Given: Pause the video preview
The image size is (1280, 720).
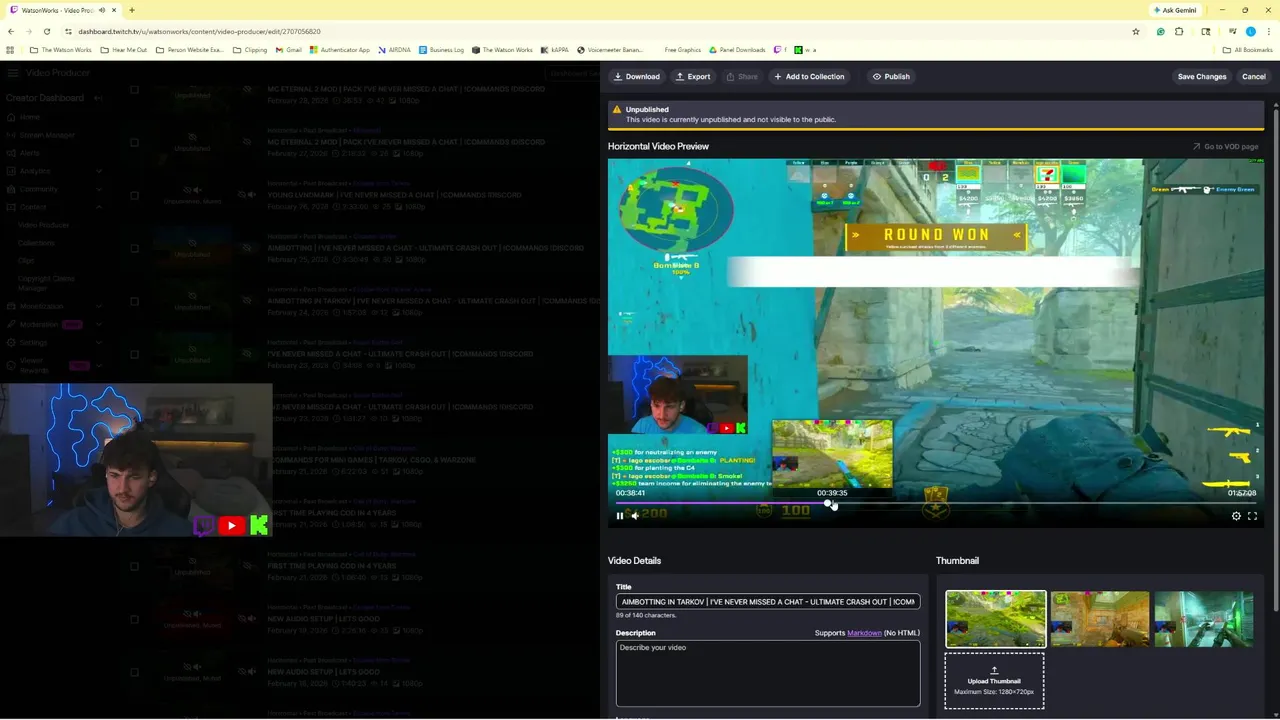Looking at the screenshot, I should (619, 516).
